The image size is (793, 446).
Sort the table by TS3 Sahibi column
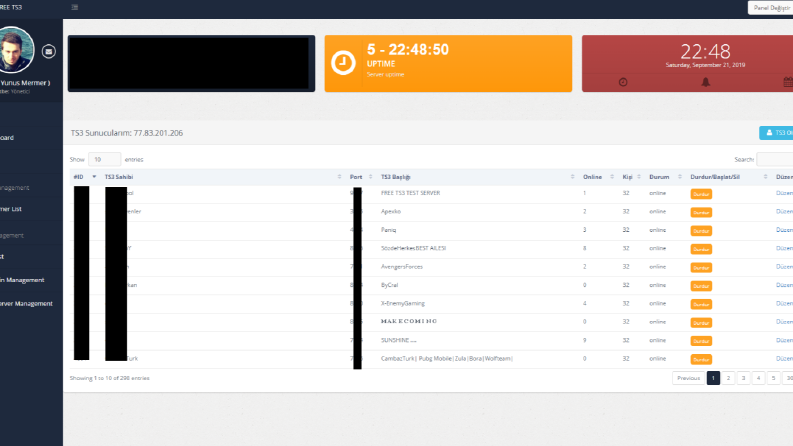[x=223, y=177]
